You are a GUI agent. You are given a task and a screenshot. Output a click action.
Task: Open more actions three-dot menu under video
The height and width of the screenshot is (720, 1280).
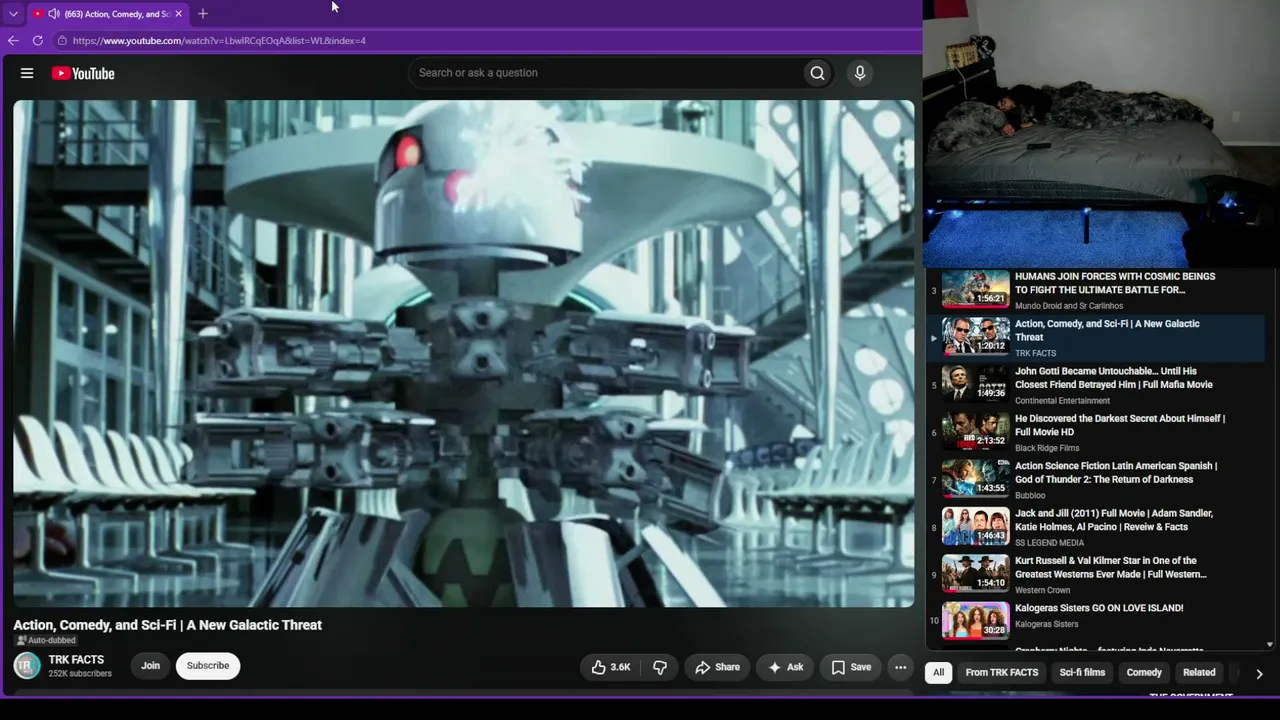tap(900, 667)
